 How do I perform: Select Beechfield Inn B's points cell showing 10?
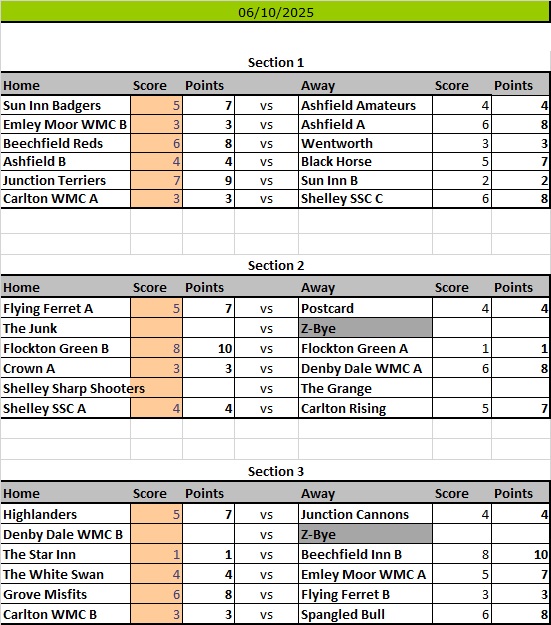pyautogui.click(x=521, y=554)
